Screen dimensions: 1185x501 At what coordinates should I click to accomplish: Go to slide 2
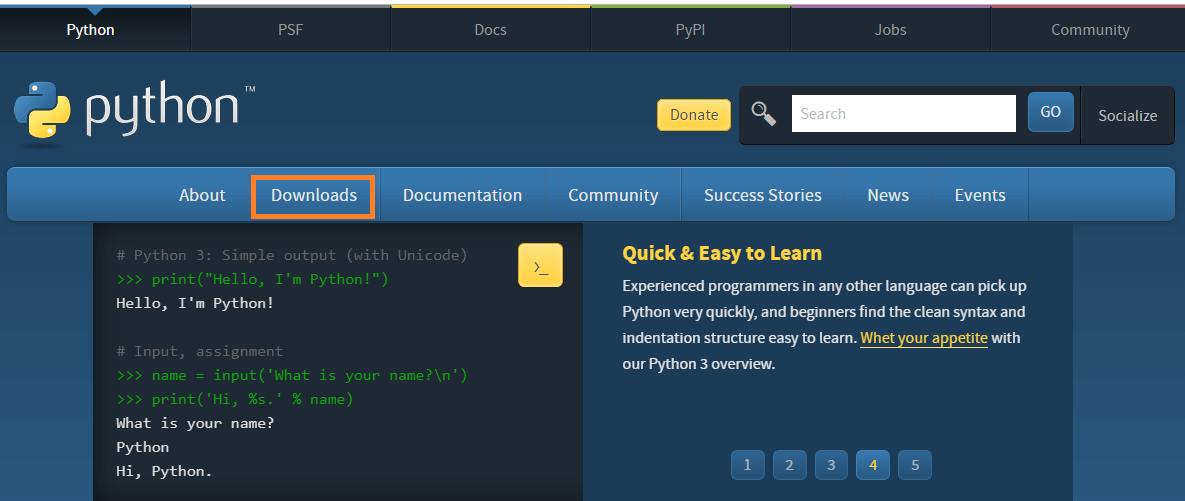point(790,465)
